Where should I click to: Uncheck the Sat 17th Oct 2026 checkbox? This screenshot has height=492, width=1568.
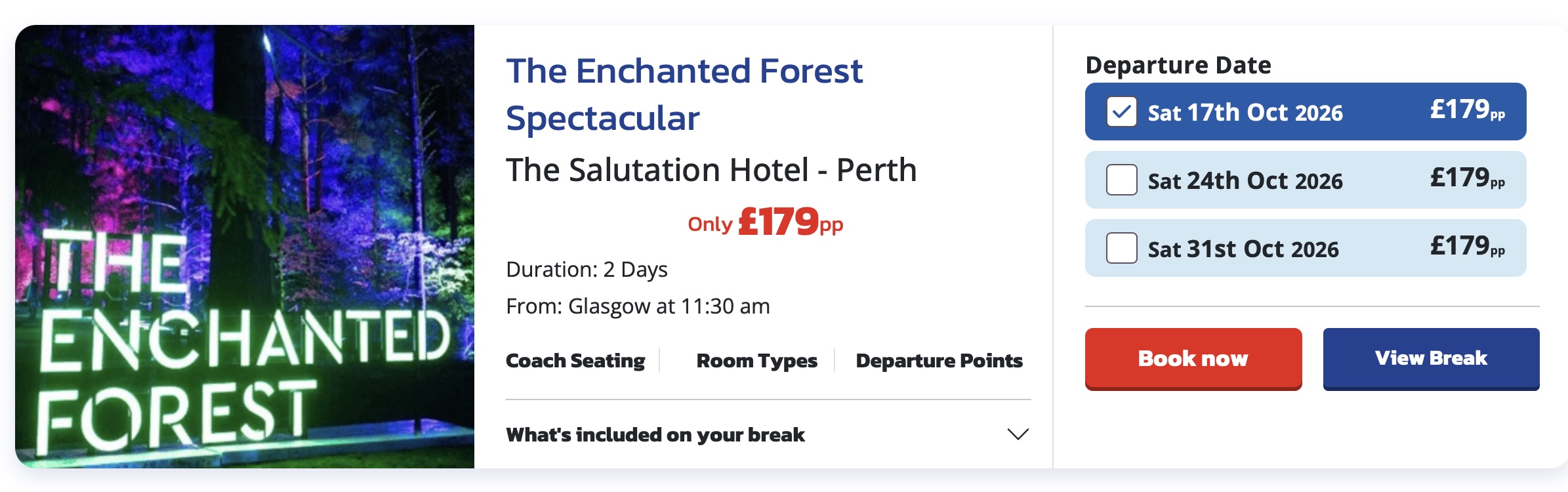[1122, 112]
